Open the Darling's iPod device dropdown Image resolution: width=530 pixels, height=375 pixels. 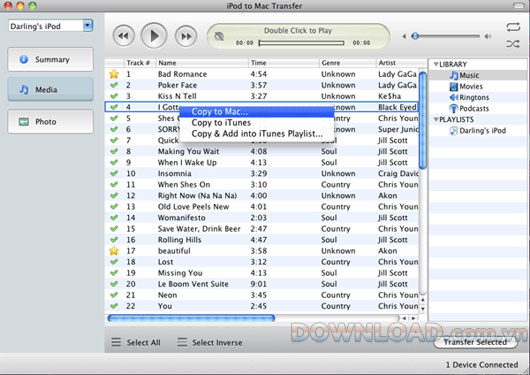(x=88, y=26)
